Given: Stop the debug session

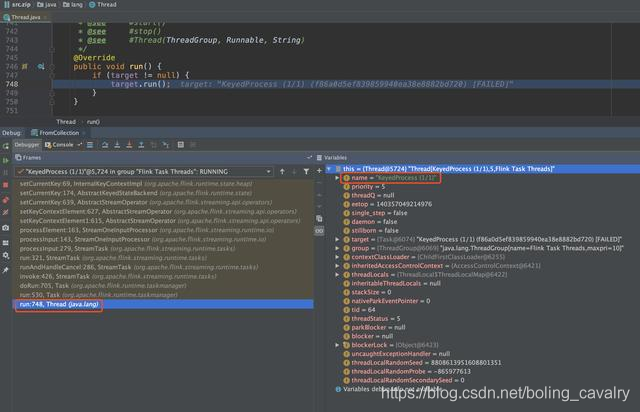Looking at the screenshot, I should coord(6,185).
